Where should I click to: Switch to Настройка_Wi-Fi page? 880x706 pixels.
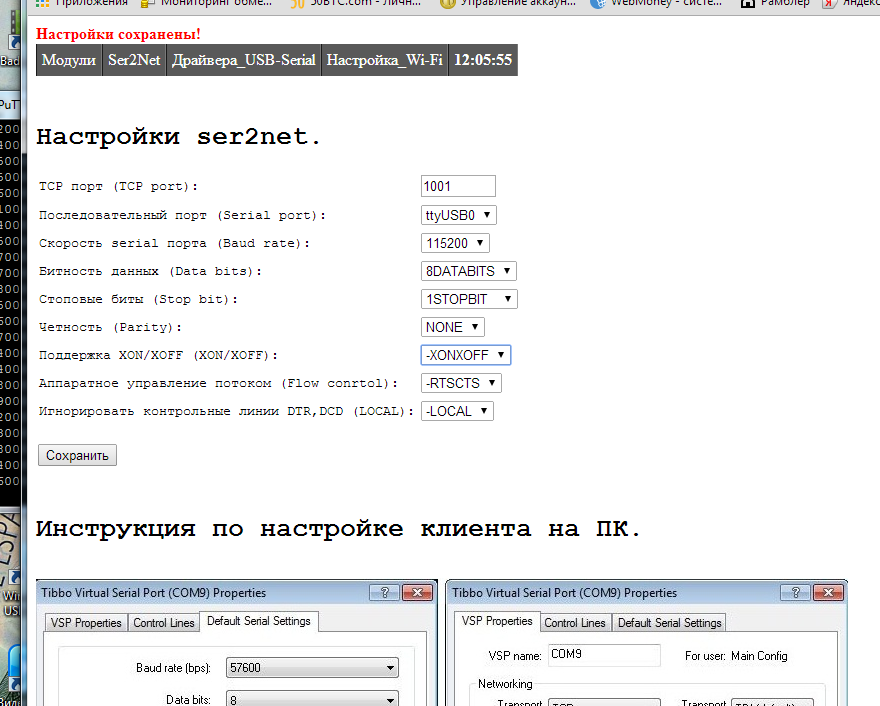click(384, 60)
